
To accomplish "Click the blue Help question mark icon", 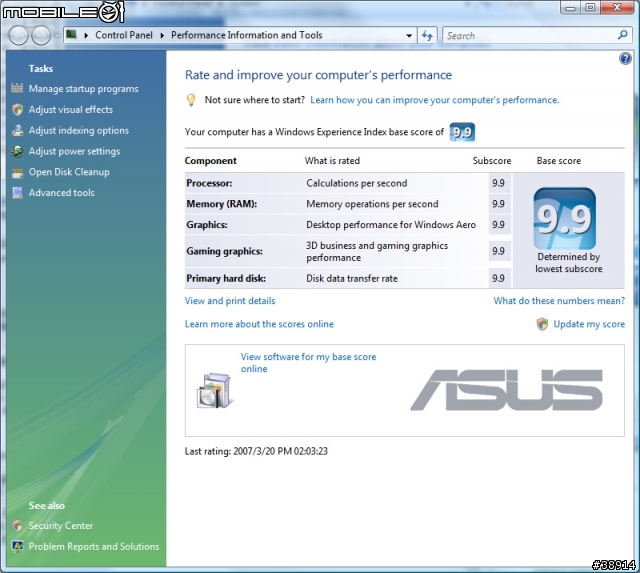I will tap(625, 59).
